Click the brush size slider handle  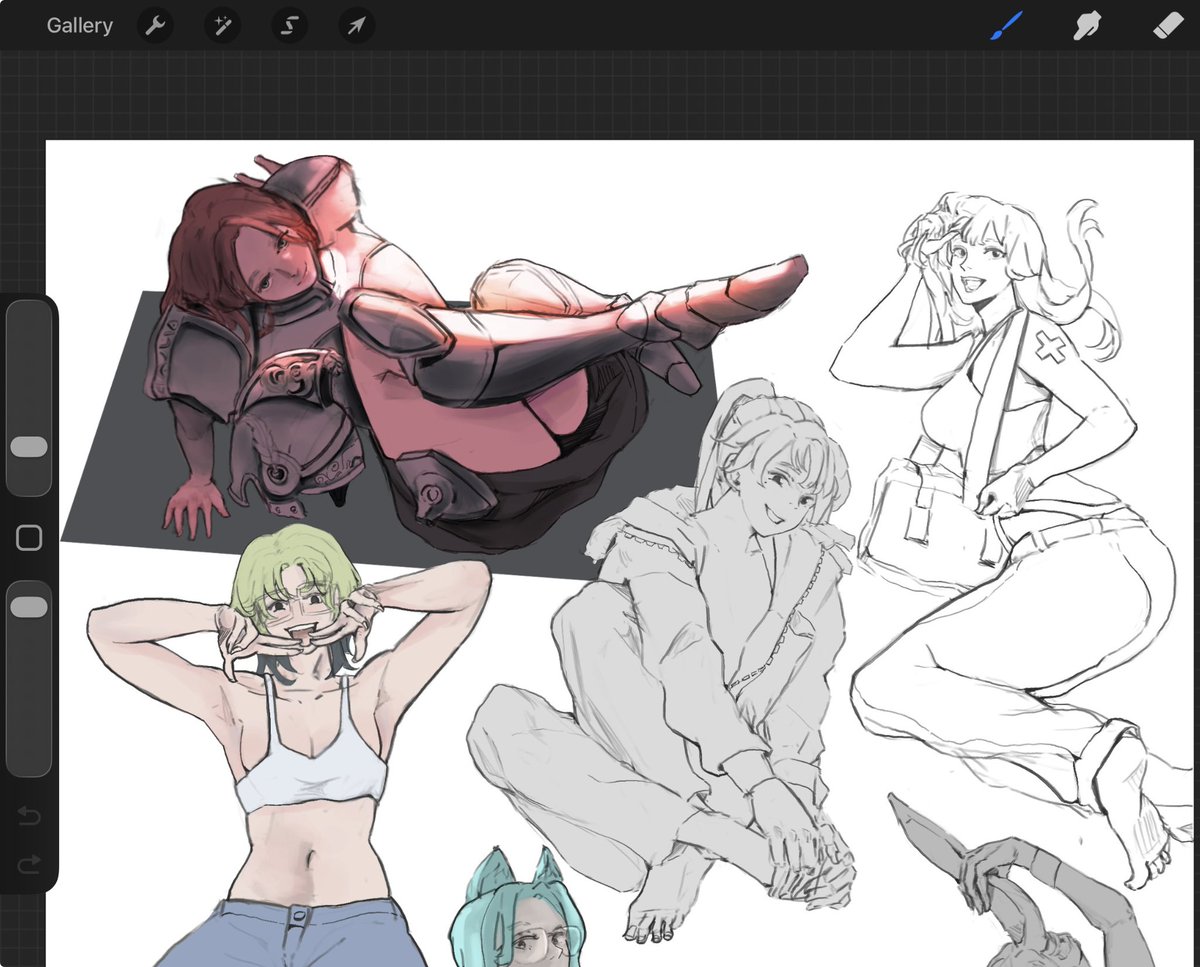[x=29, y=447]
